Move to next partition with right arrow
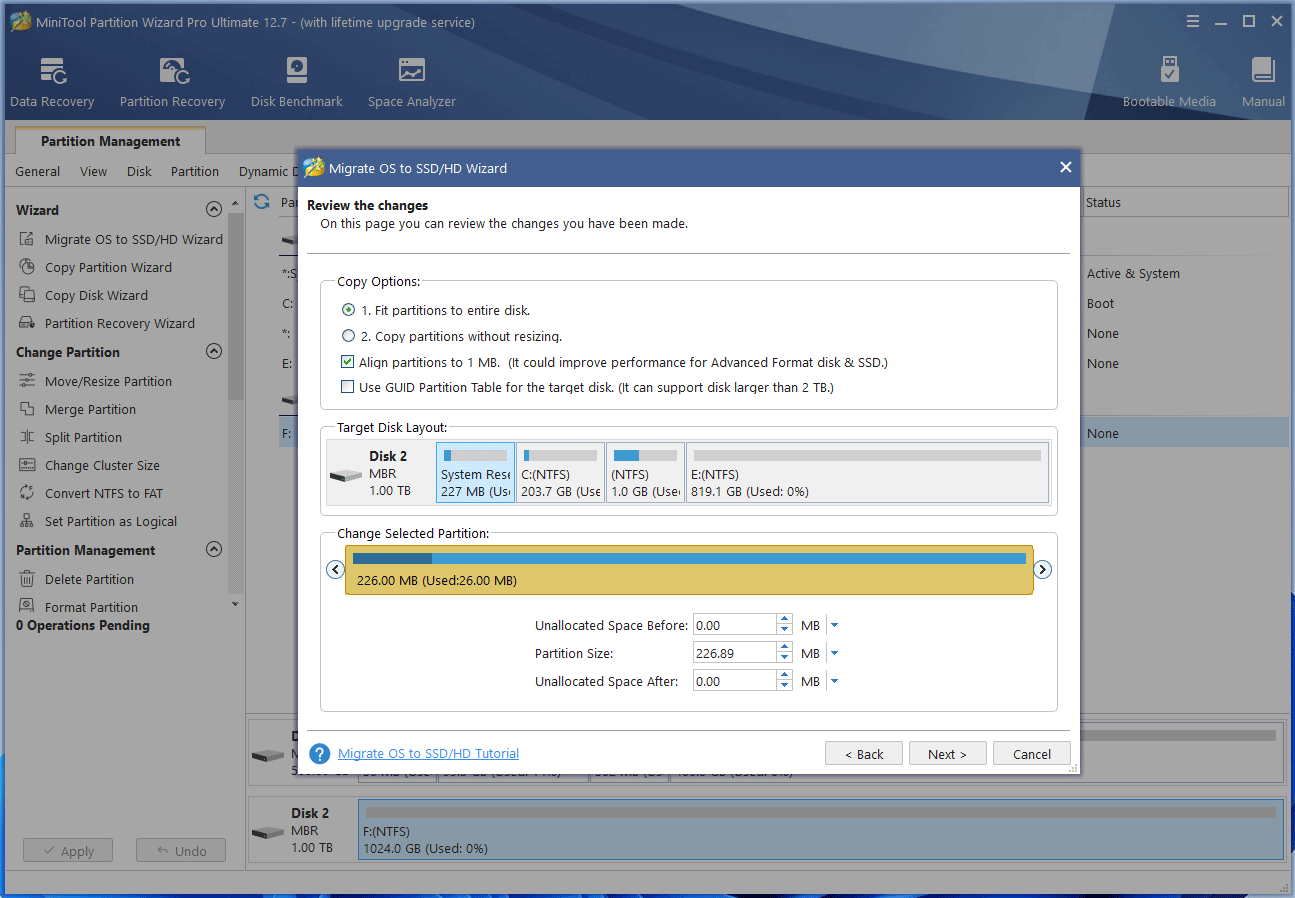Image resolution: width=1295 pixels, height=898 pixels. tap(1042, 569)
